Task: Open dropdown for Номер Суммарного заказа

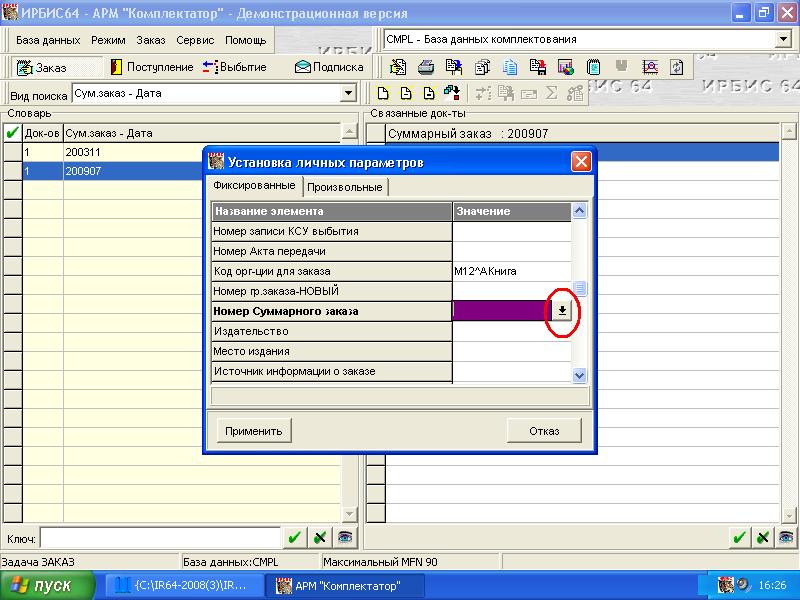Action: point(562,311)
